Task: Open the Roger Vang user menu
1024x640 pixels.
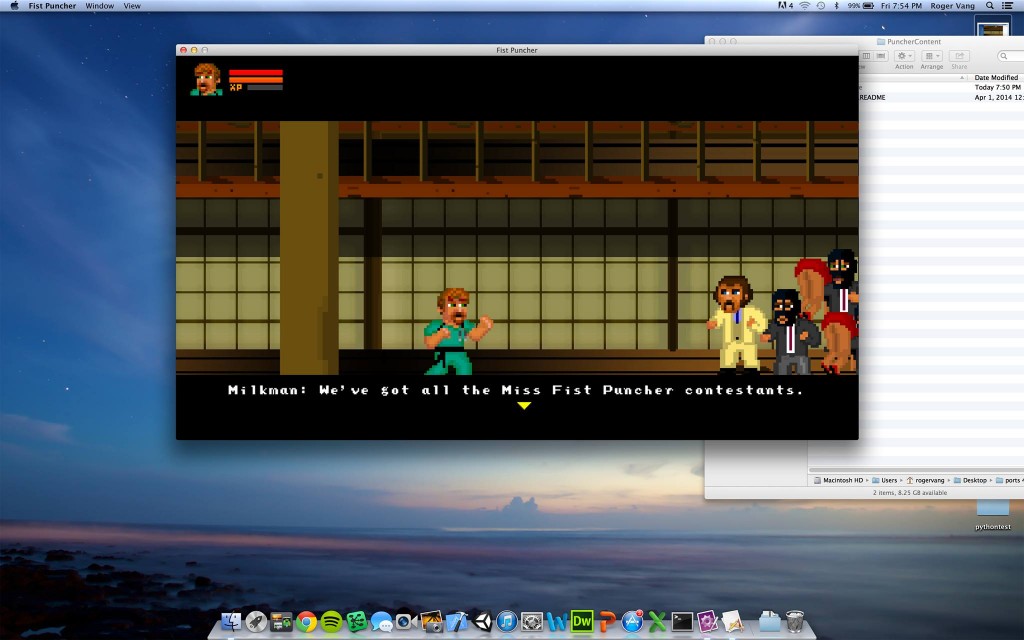Action: 952,5
